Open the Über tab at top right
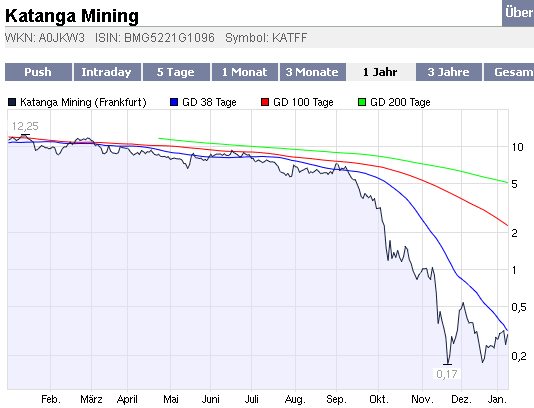 (x=518, y=13)
